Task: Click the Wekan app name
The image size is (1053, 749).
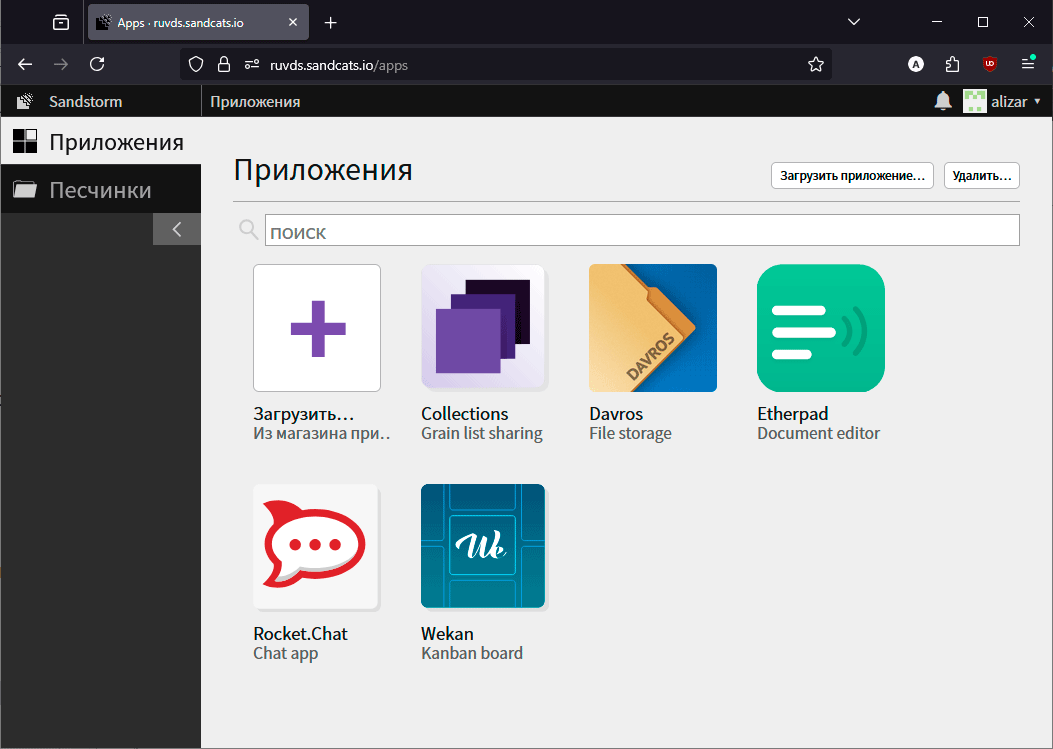Action: click(x=447, y=633)
